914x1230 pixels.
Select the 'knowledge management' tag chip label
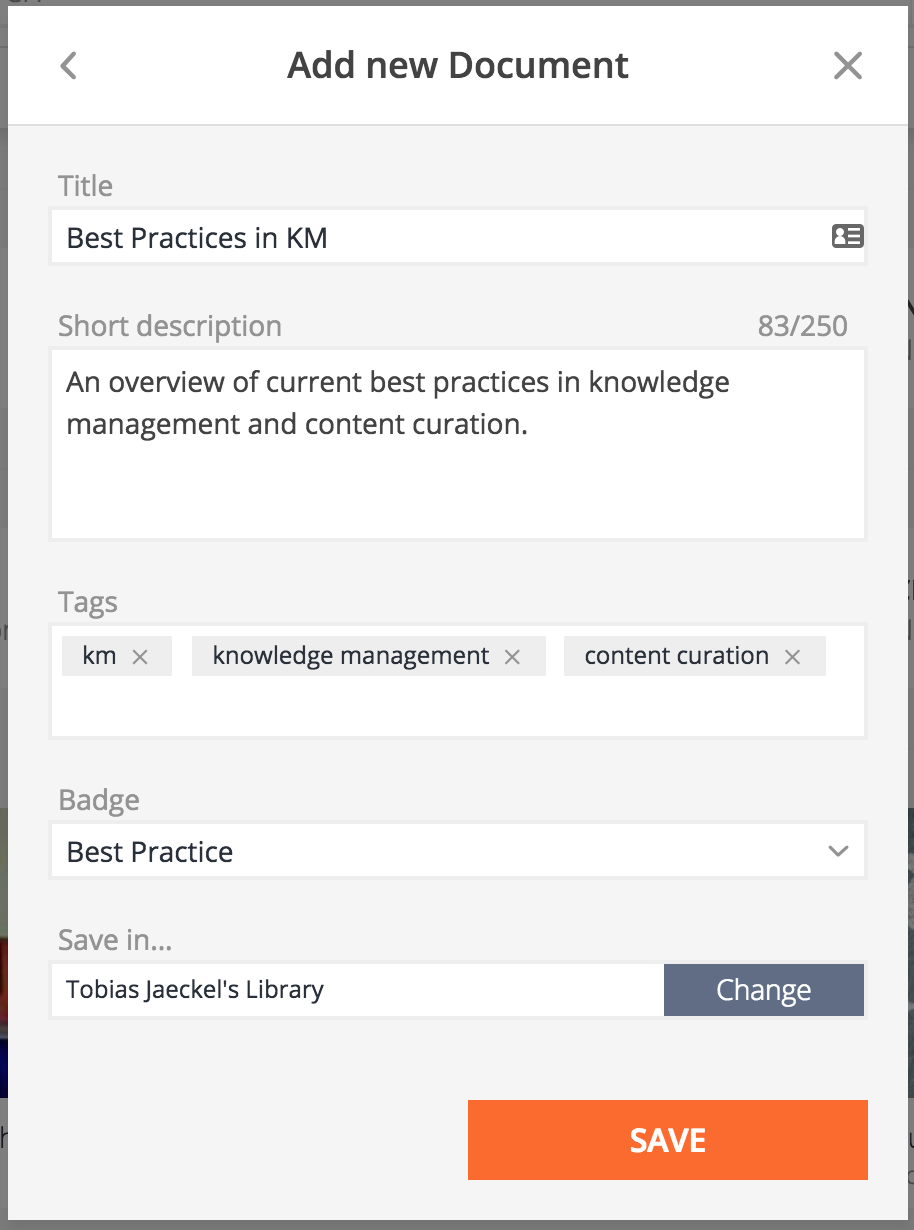tap(351, 656)
